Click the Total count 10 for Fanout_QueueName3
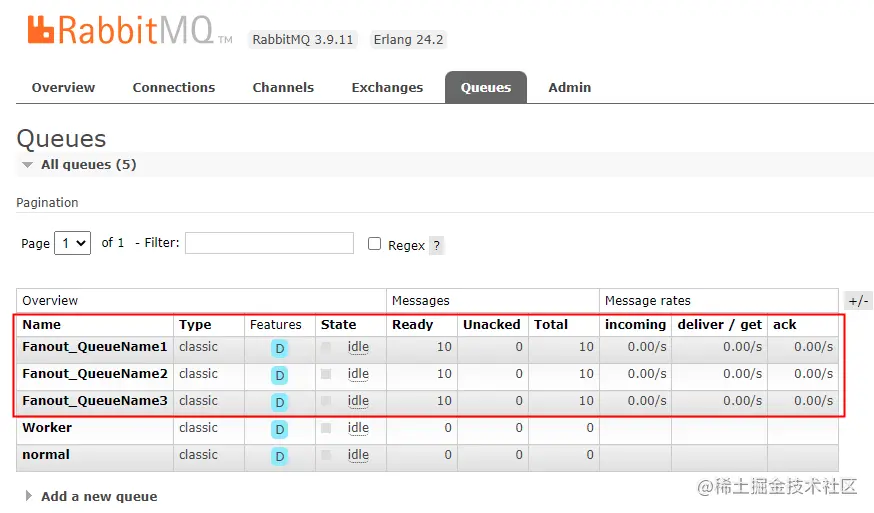 click(586, 400)
